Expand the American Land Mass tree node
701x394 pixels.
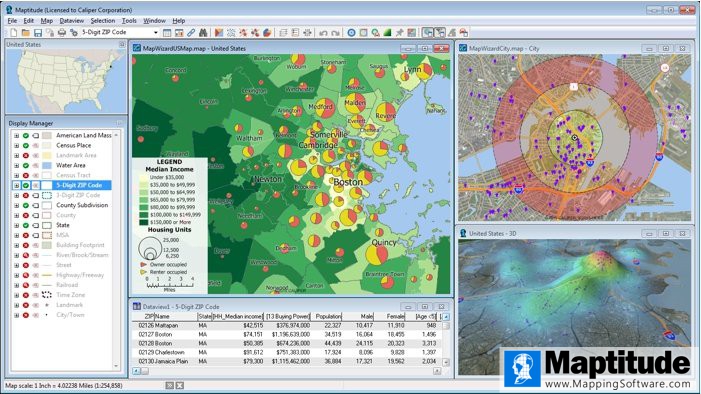click(17, 136)
